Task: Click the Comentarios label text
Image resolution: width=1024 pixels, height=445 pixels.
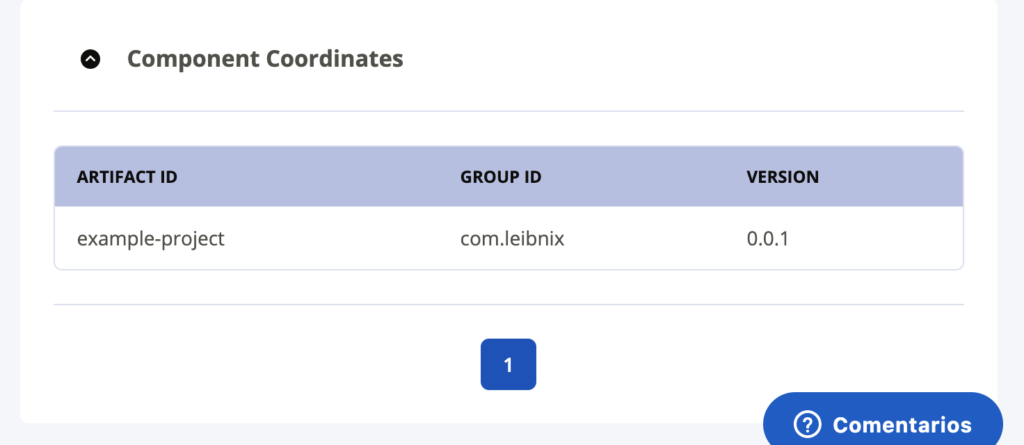Action: point(902,425)
